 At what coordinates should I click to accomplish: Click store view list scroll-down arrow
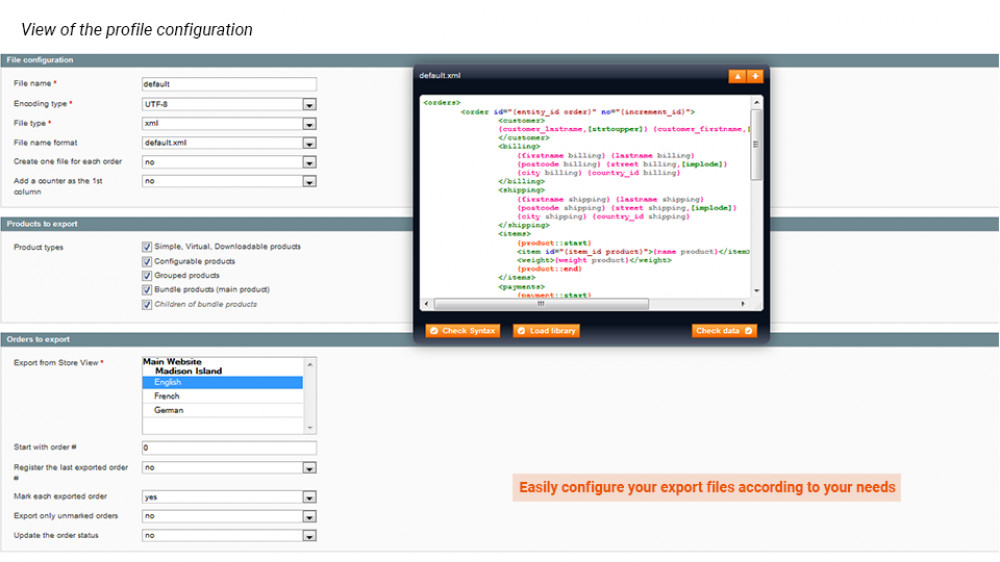tap(310, 427)
